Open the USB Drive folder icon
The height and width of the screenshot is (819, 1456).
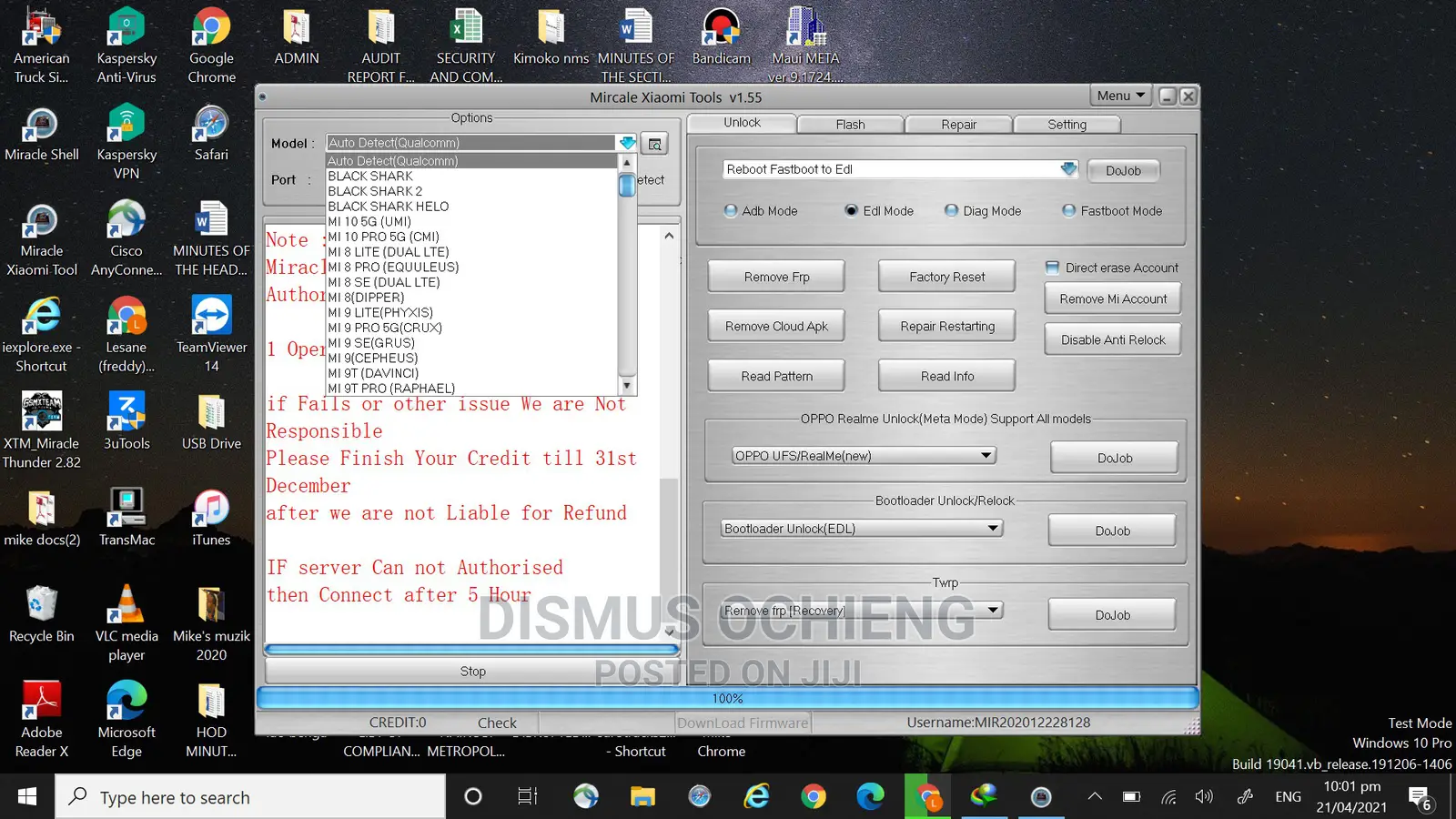(211, 421)
